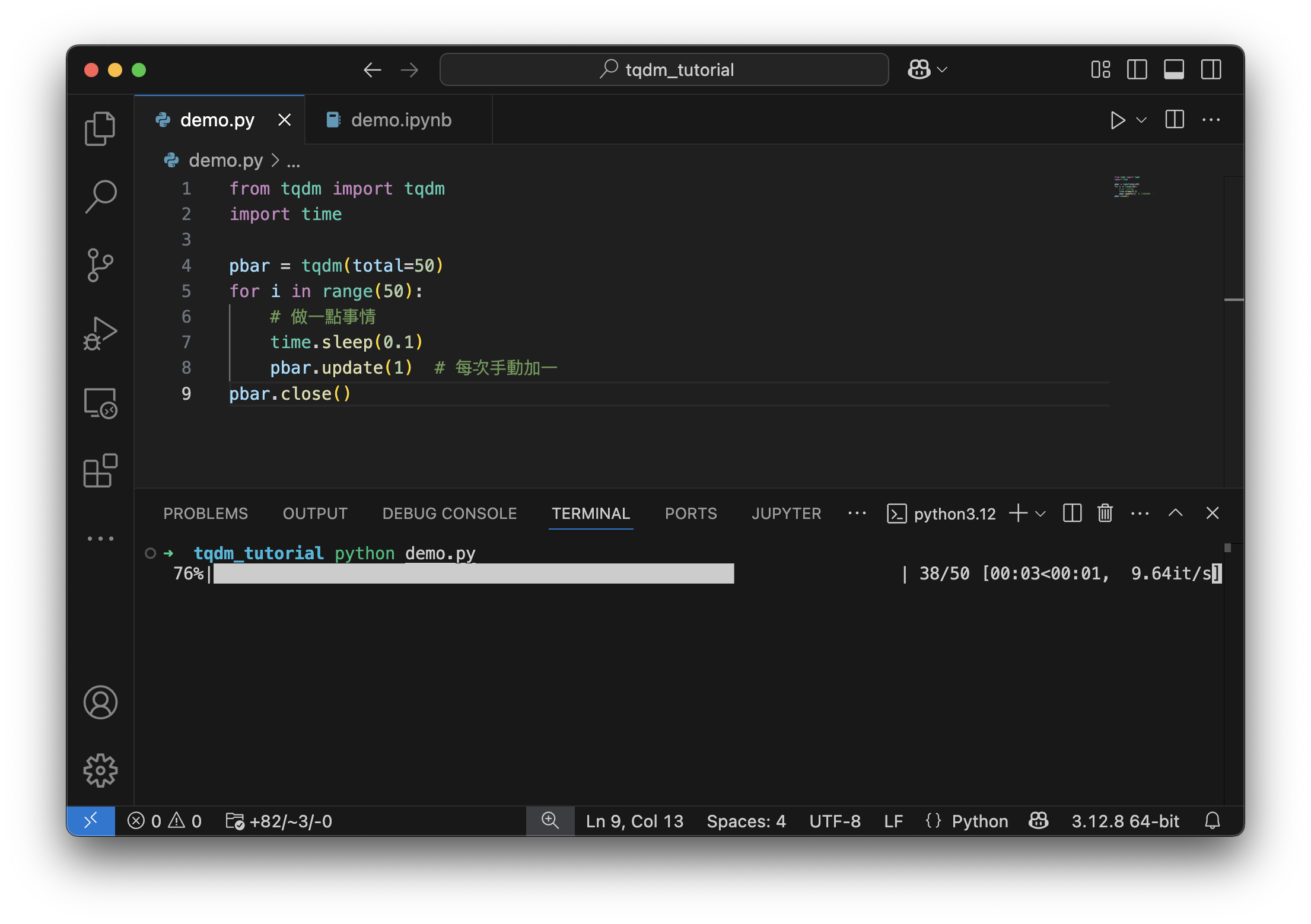The image size is (1311, 924).
Task: Open the Source Control view
Action: coord(100,265)
